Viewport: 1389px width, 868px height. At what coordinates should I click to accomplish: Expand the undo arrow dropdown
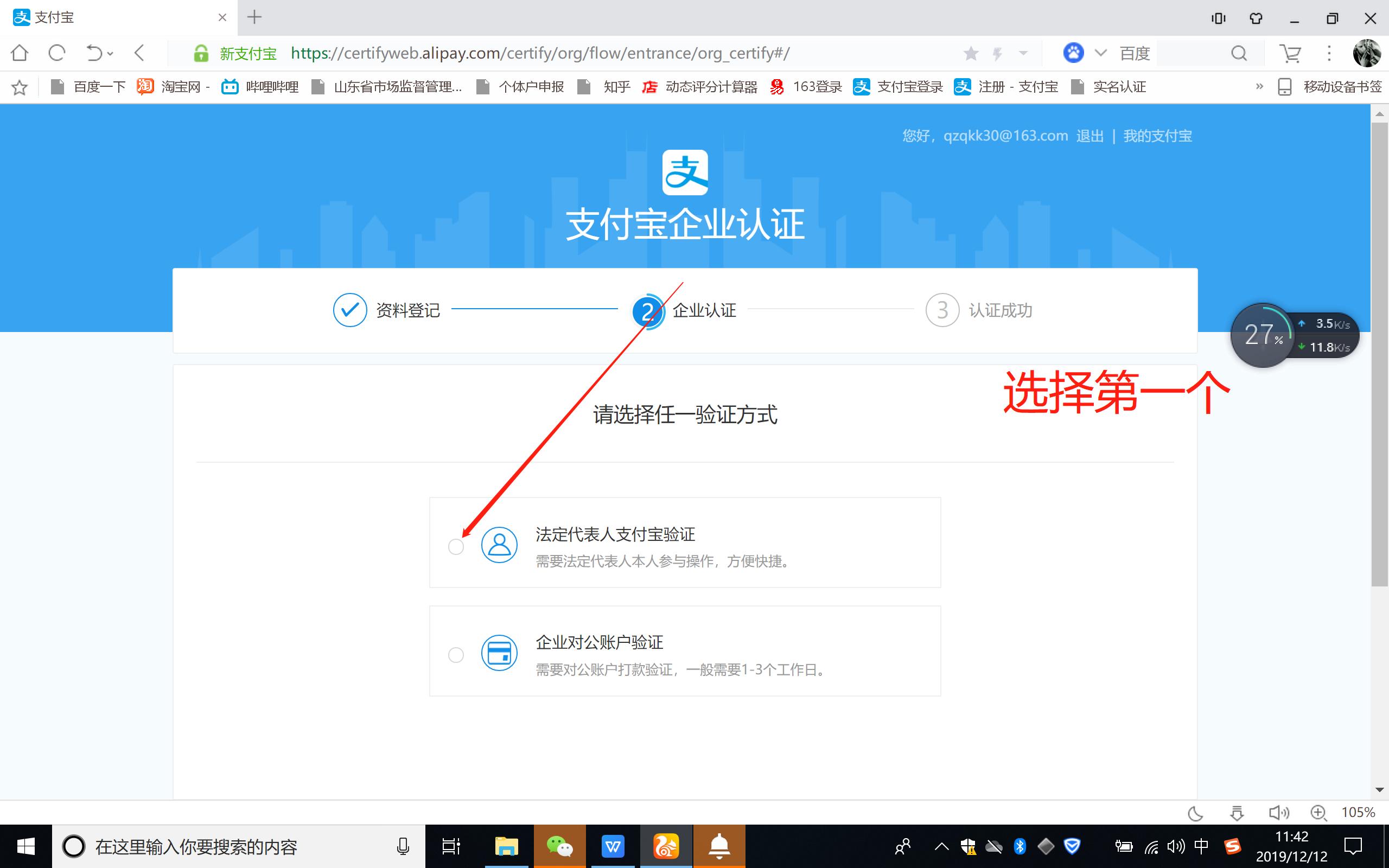click(110, 54)
